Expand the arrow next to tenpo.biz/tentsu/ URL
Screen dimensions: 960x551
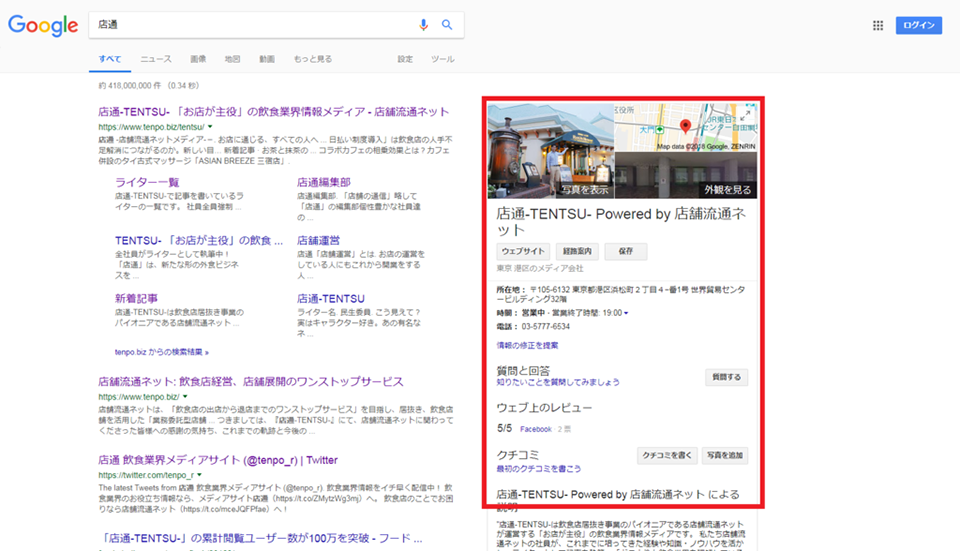(210, 127)
